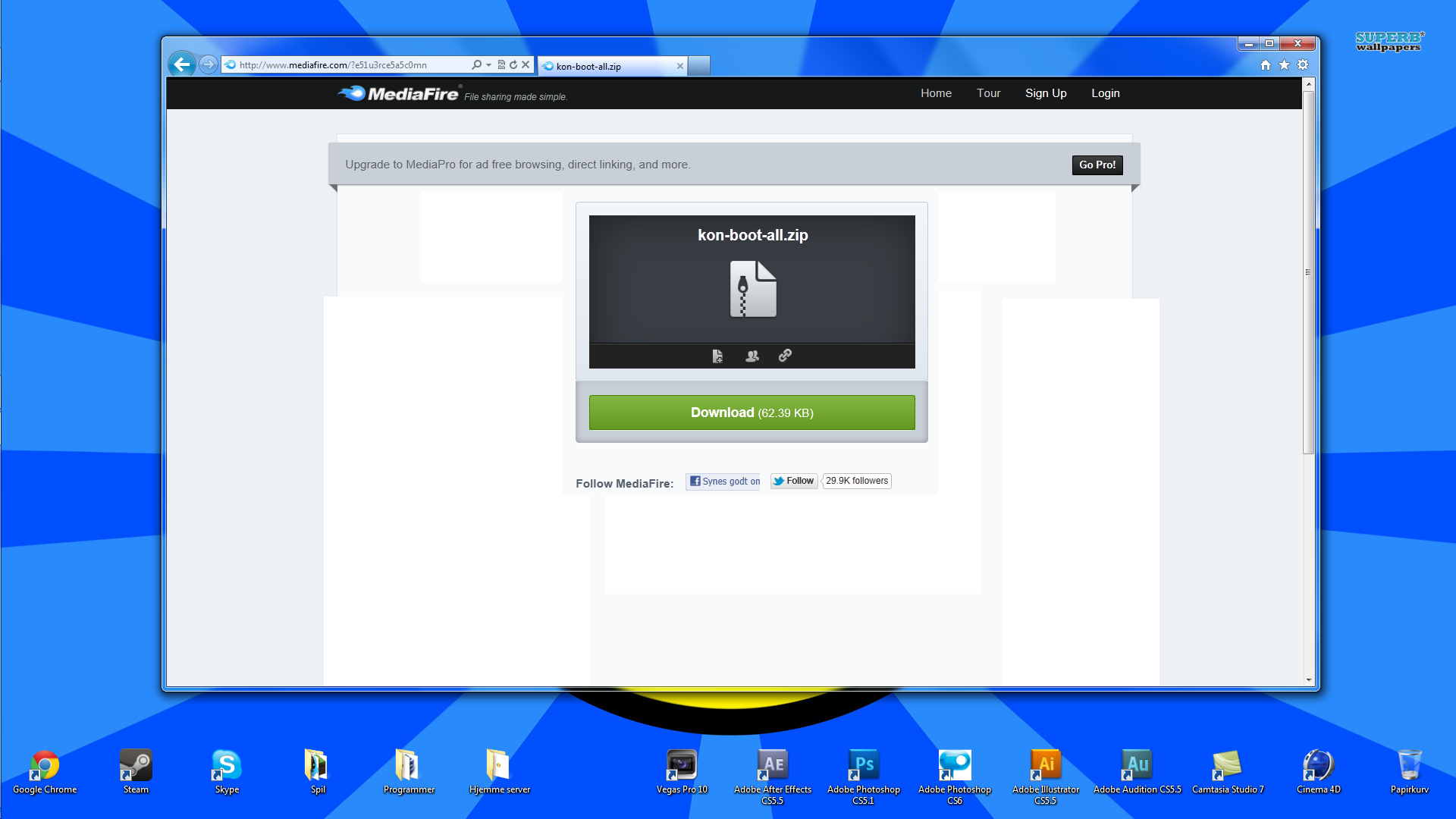Click the search magnifier in the address bar

[476, 64]
